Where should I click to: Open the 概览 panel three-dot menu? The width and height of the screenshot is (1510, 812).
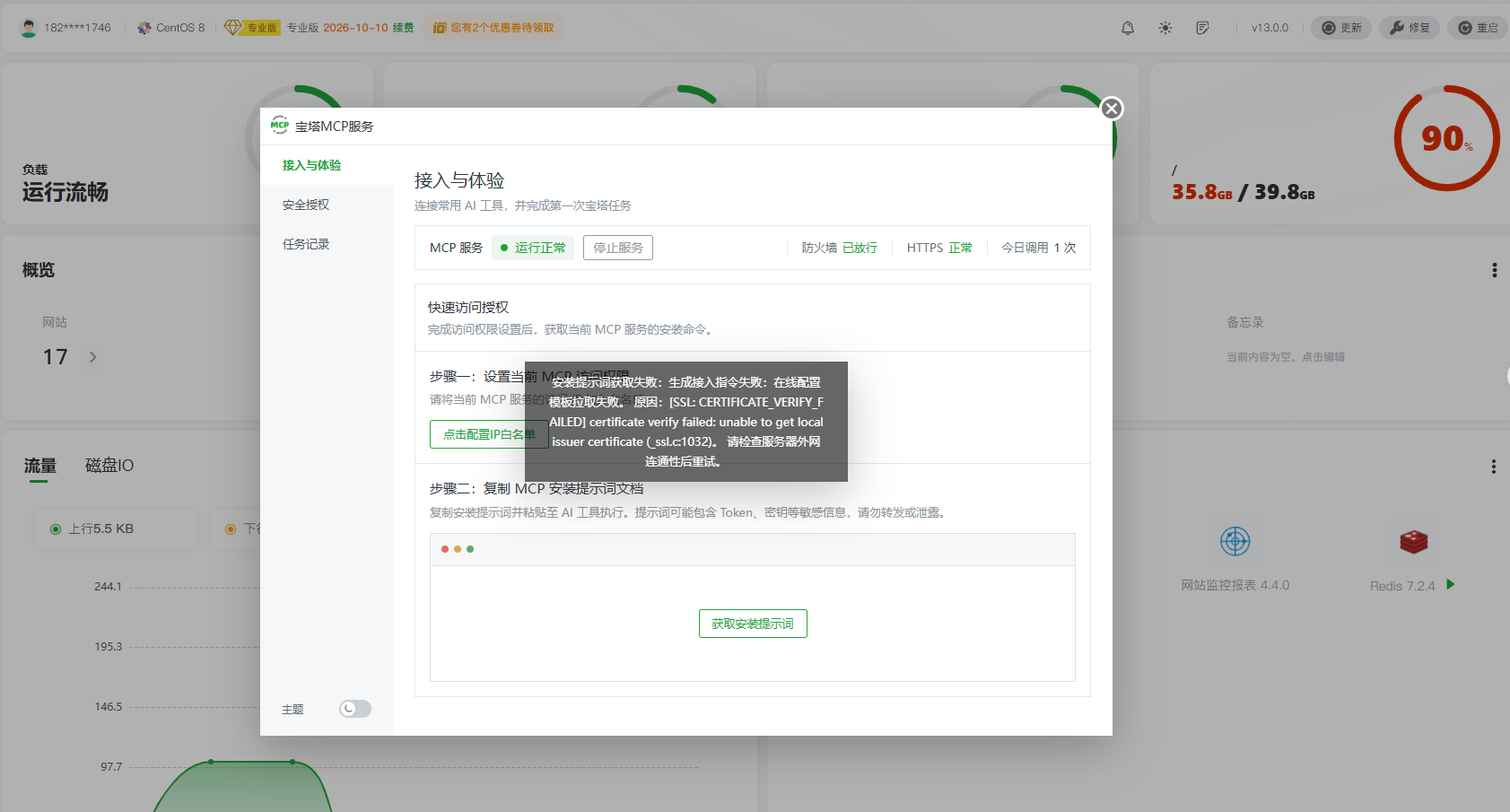pos(1494,270)
